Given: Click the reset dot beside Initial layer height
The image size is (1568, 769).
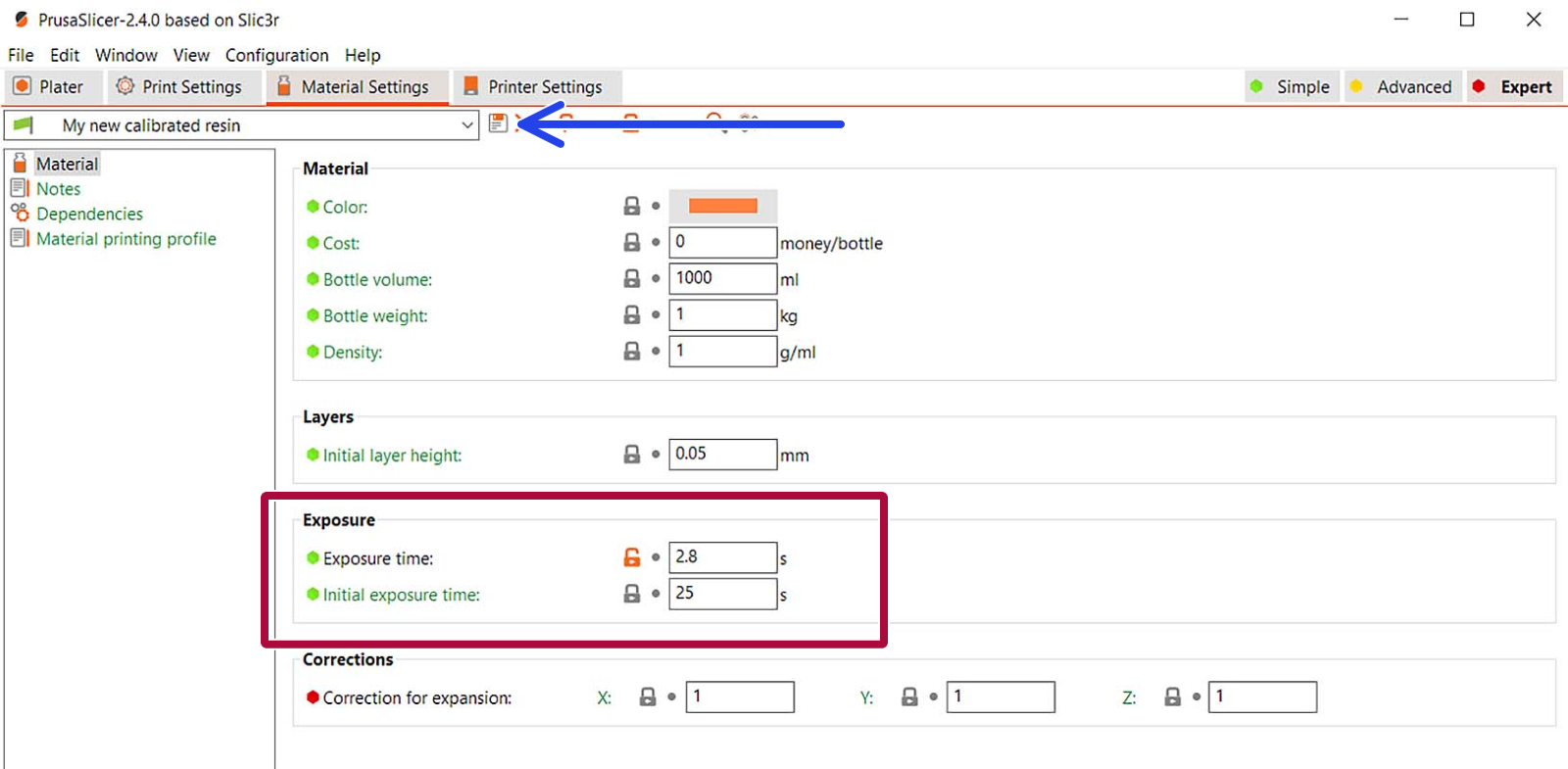Looking at the screenshot, I should click(x=656, y=455).
